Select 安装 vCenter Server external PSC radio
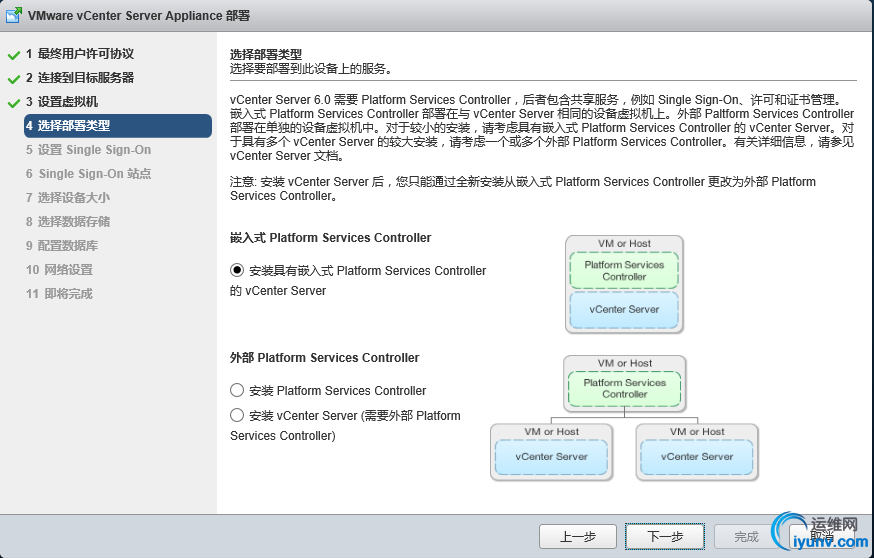874x558 pixels. [237, 415]
